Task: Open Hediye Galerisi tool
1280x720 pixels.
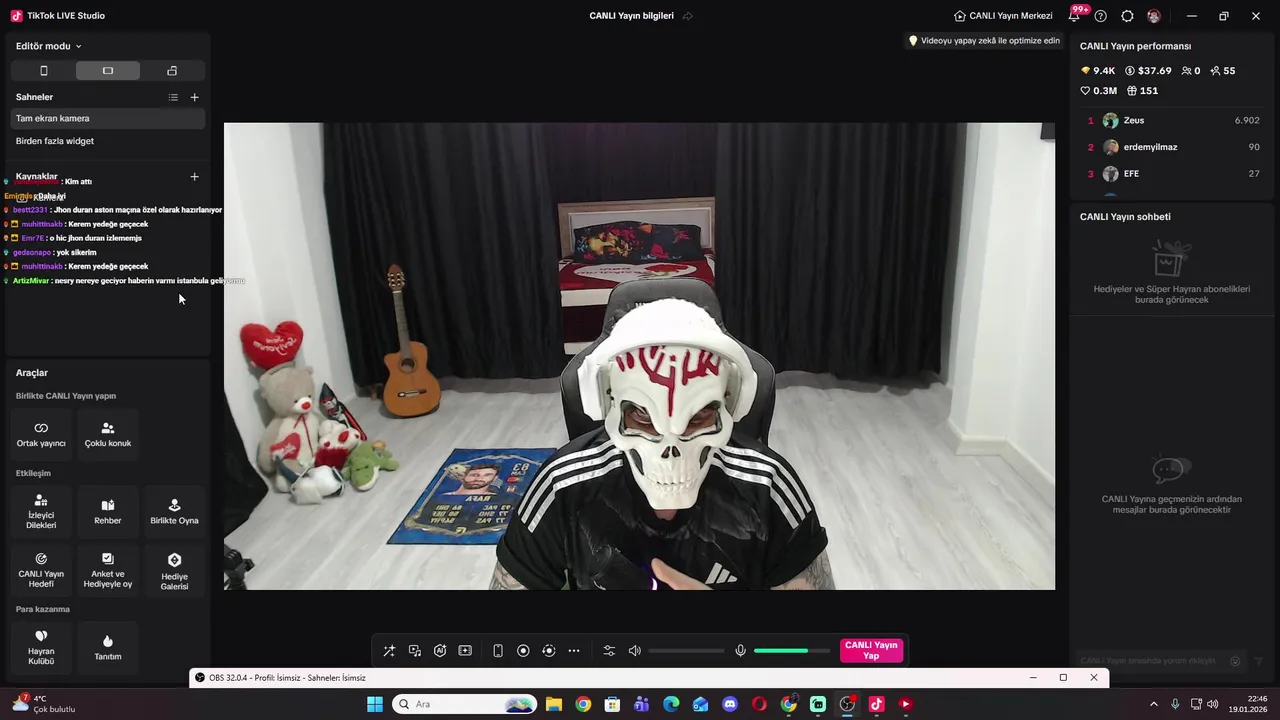Action: tap(174, 570)
